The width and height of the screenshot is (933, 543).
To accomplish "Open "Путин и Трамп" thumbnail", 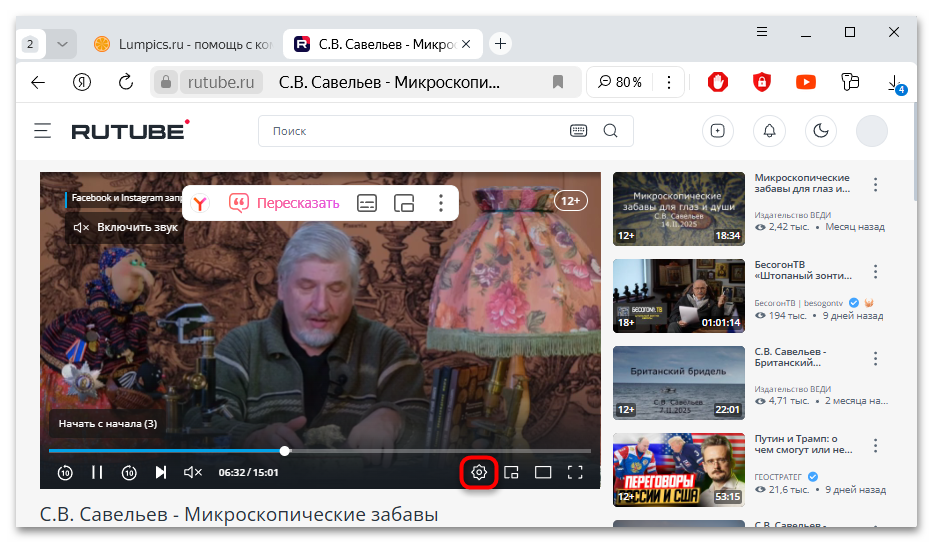I will (679, 470).
